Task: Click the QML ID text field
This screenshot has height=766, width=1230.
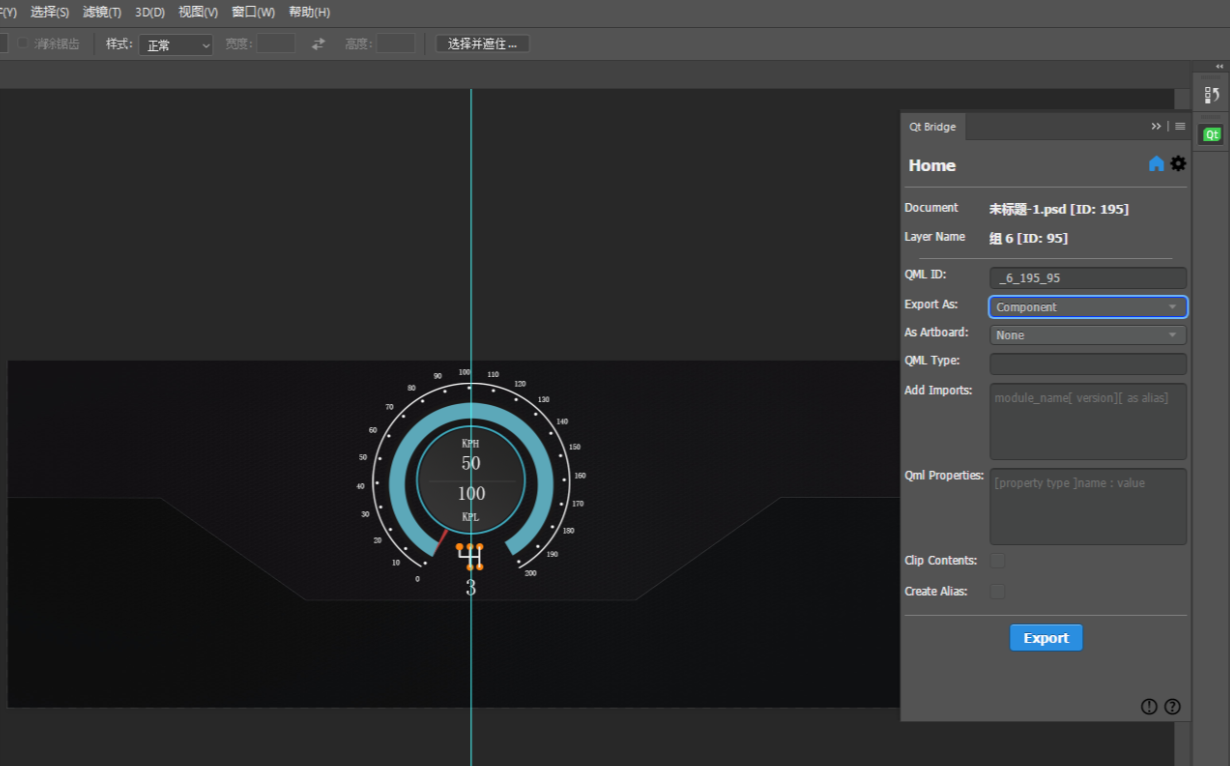Action: 1087,278
